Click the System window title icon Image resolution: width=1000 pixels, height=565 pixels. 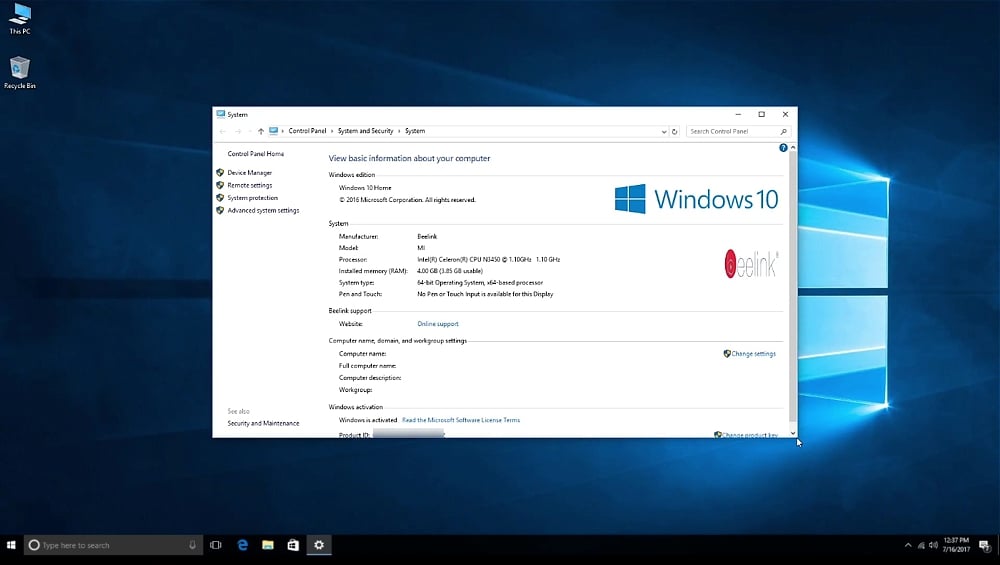(221, 114)
